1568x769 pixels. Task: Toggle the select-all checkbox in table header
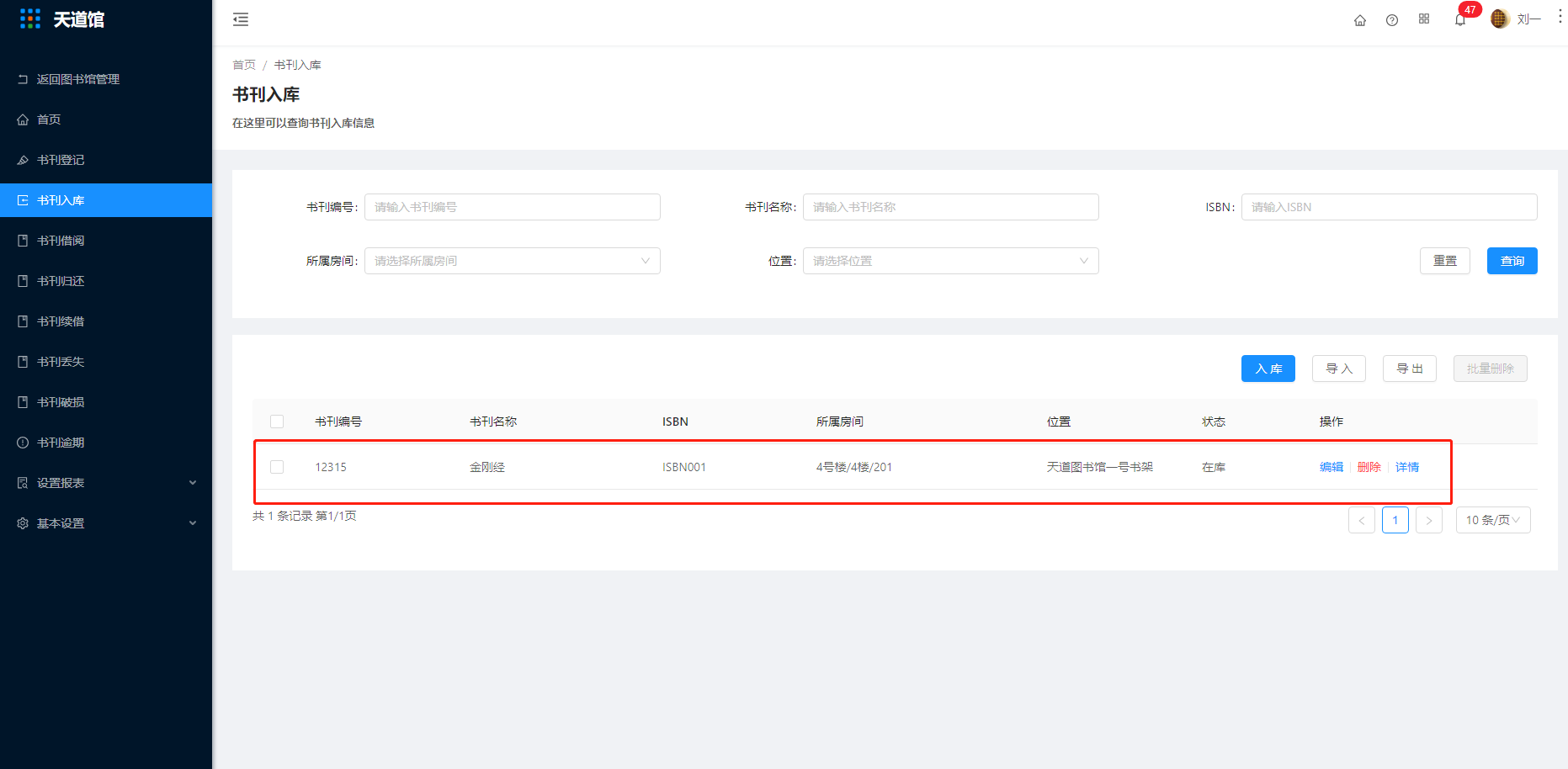click(x=277, y=422)
